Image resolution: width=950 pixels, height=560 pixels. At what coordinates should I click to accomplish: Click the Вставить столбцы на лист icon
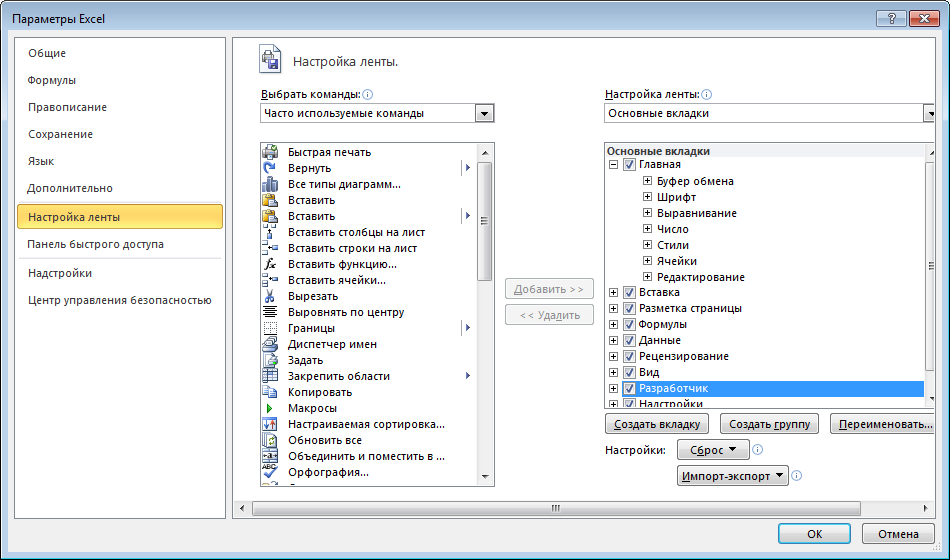click(x=270, y=232)
